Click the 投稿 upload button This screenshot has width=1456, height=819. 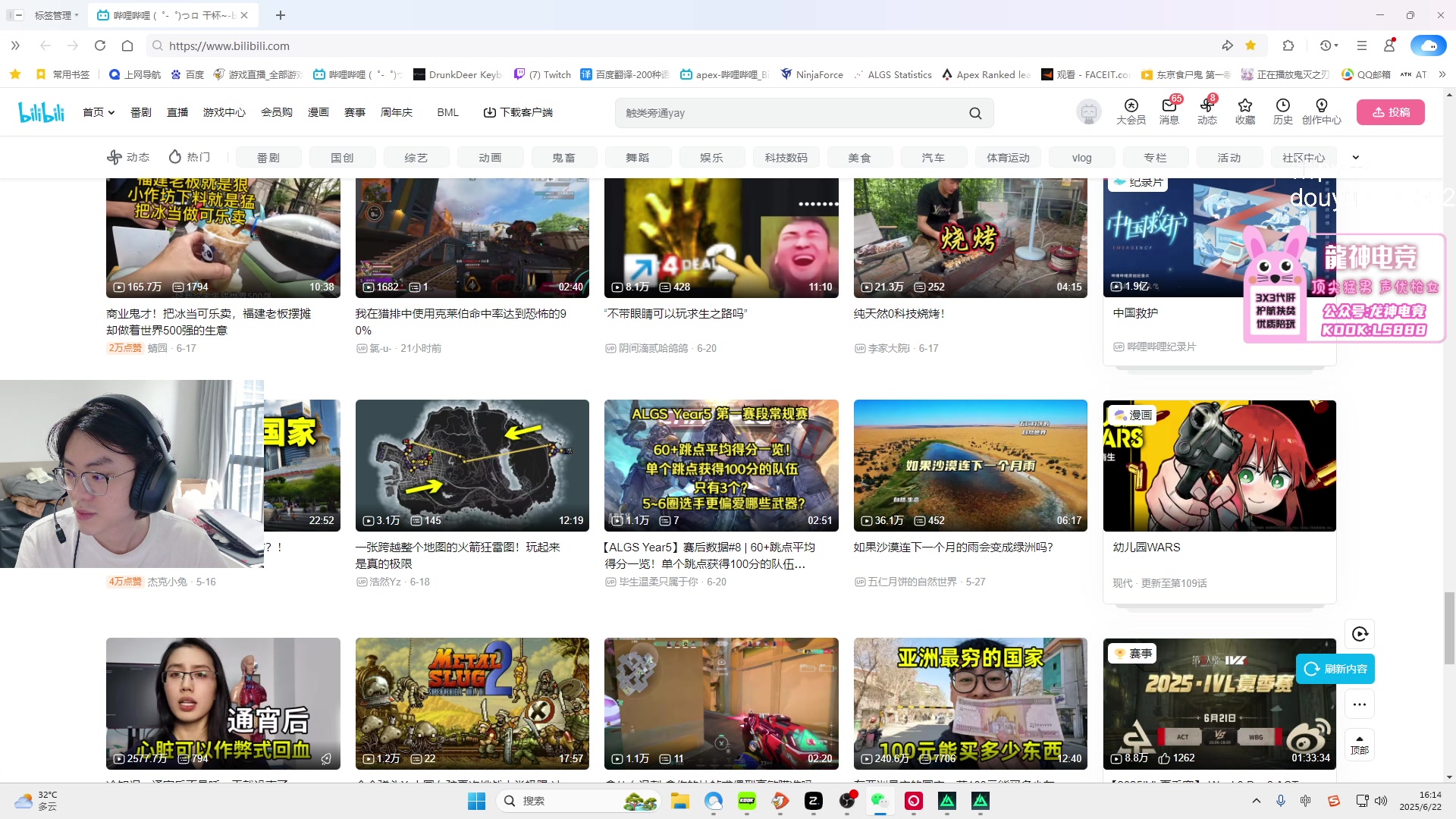pyautogui.click(x=1391, y=112)
